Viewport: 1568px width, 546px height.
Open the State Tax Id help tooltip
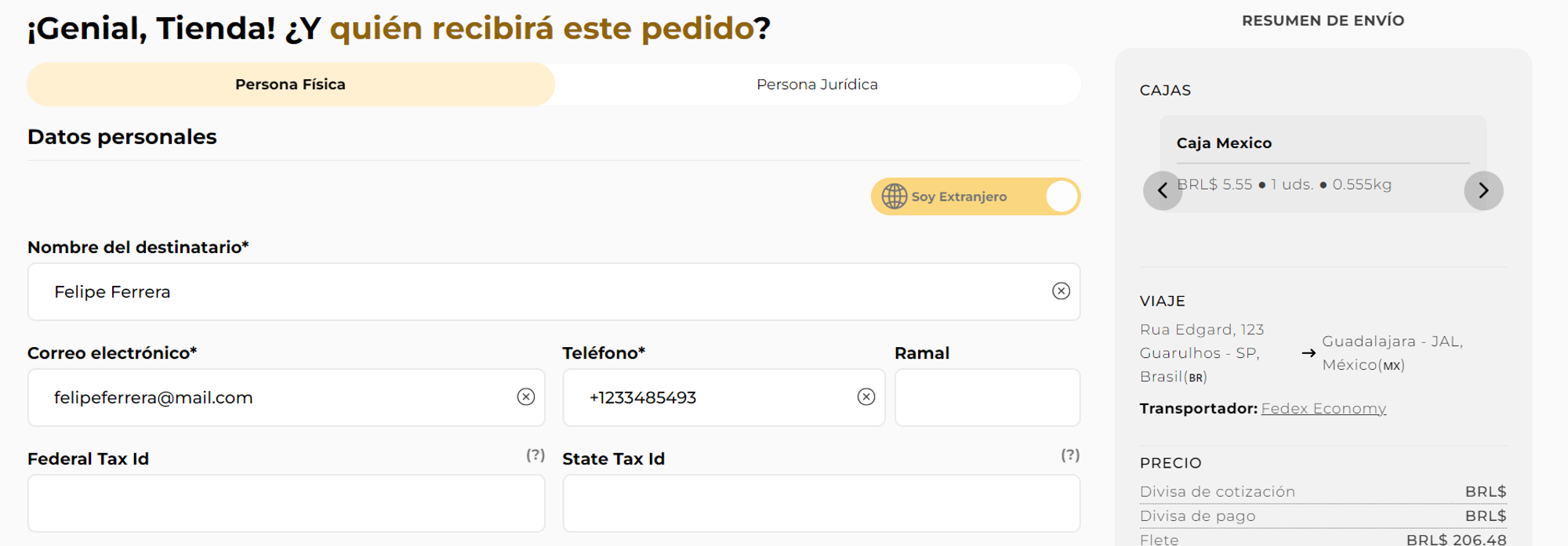coord(1070,455)
